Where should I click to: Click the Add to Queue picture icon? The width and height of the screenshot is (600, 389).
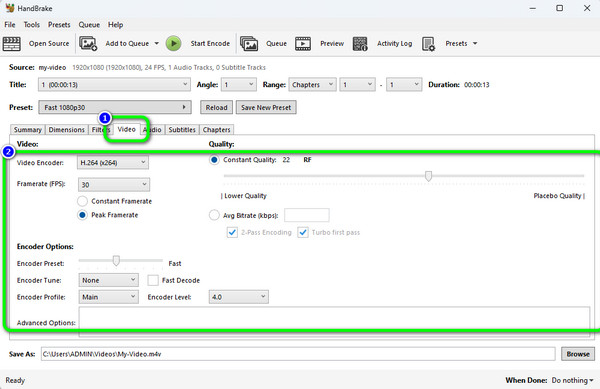point(88,44)
